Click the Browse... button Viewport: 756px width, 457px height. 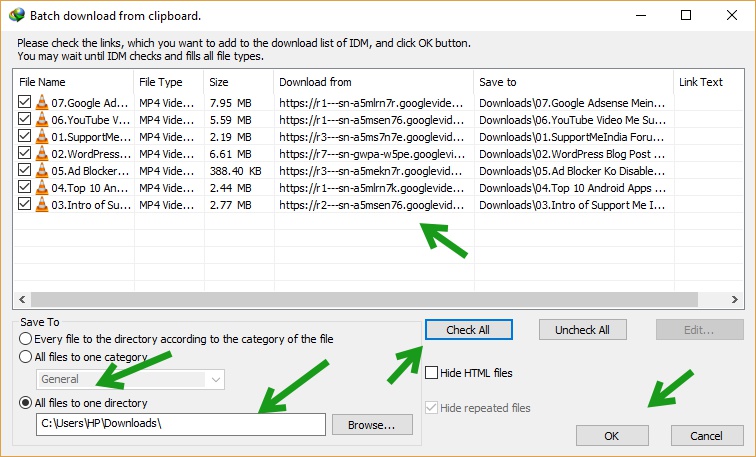pyautogui.click(x=372, y=425)
